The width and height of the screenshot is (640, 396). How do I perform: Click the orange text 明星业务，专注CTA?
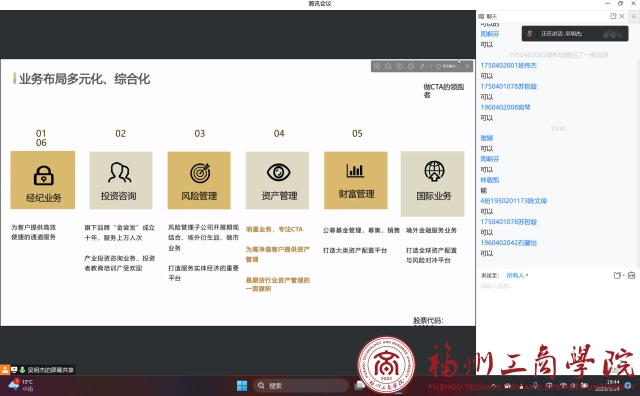point(274,229)
